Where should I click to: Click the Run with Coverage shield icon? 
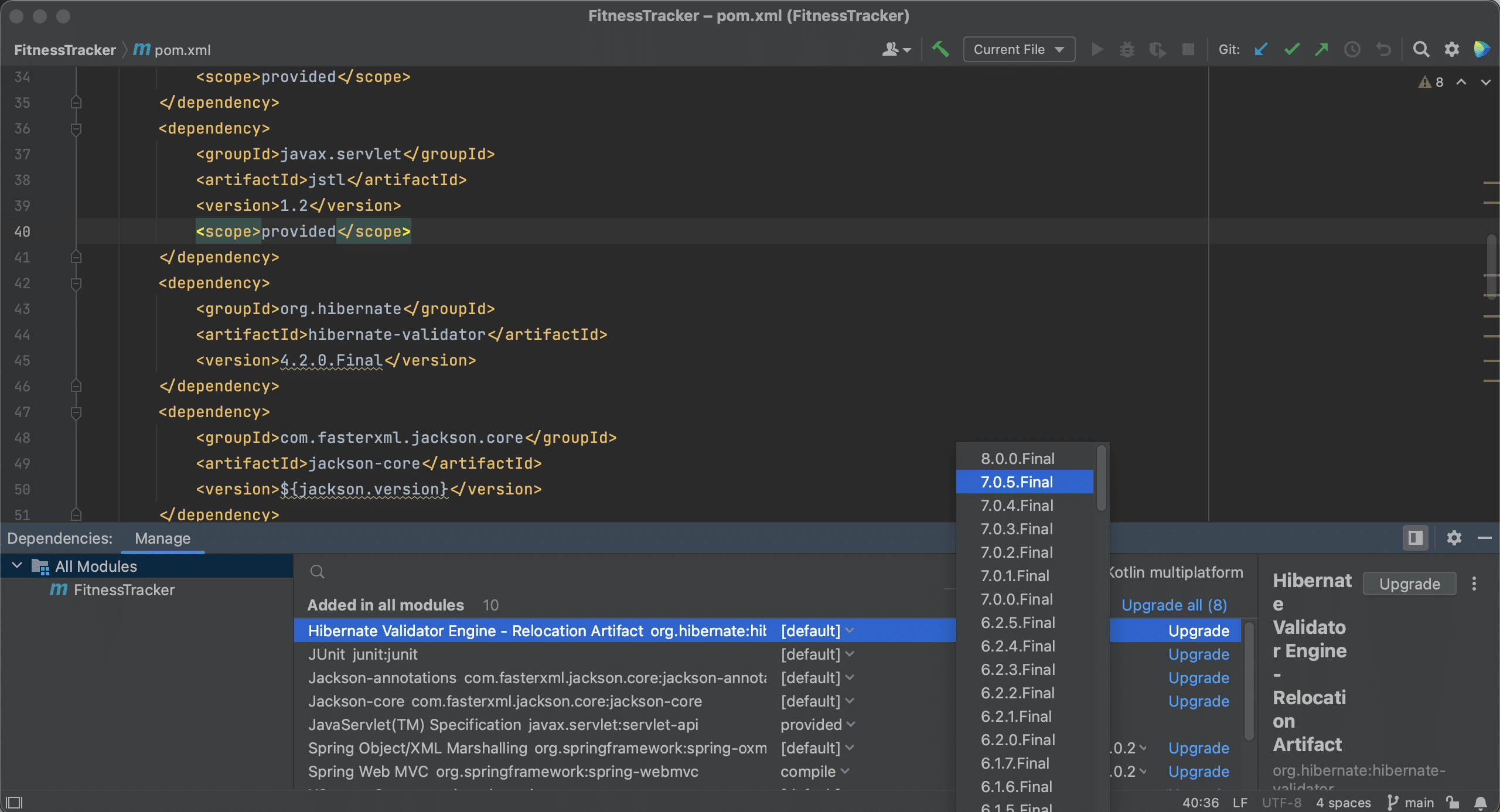[x=1157, y=49]
